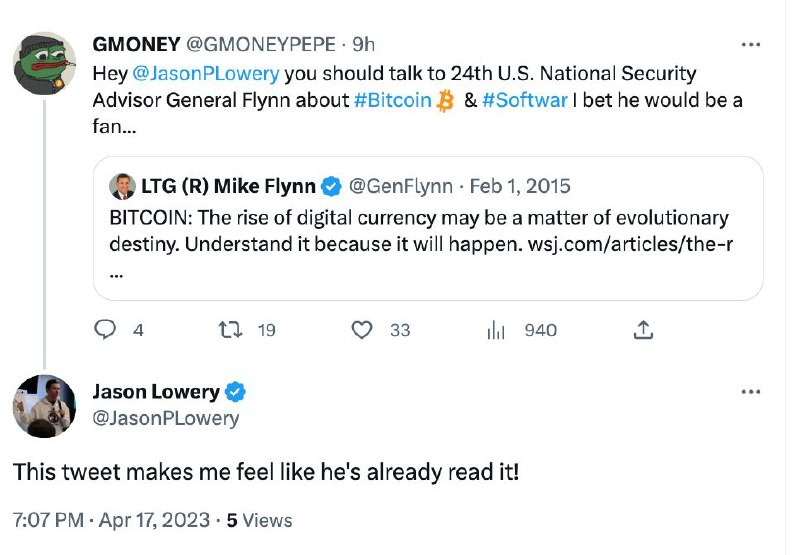800x555 pixels.
Task: Open GMONEY's Pepe frog avatar
Action: (x=44, y=63)
